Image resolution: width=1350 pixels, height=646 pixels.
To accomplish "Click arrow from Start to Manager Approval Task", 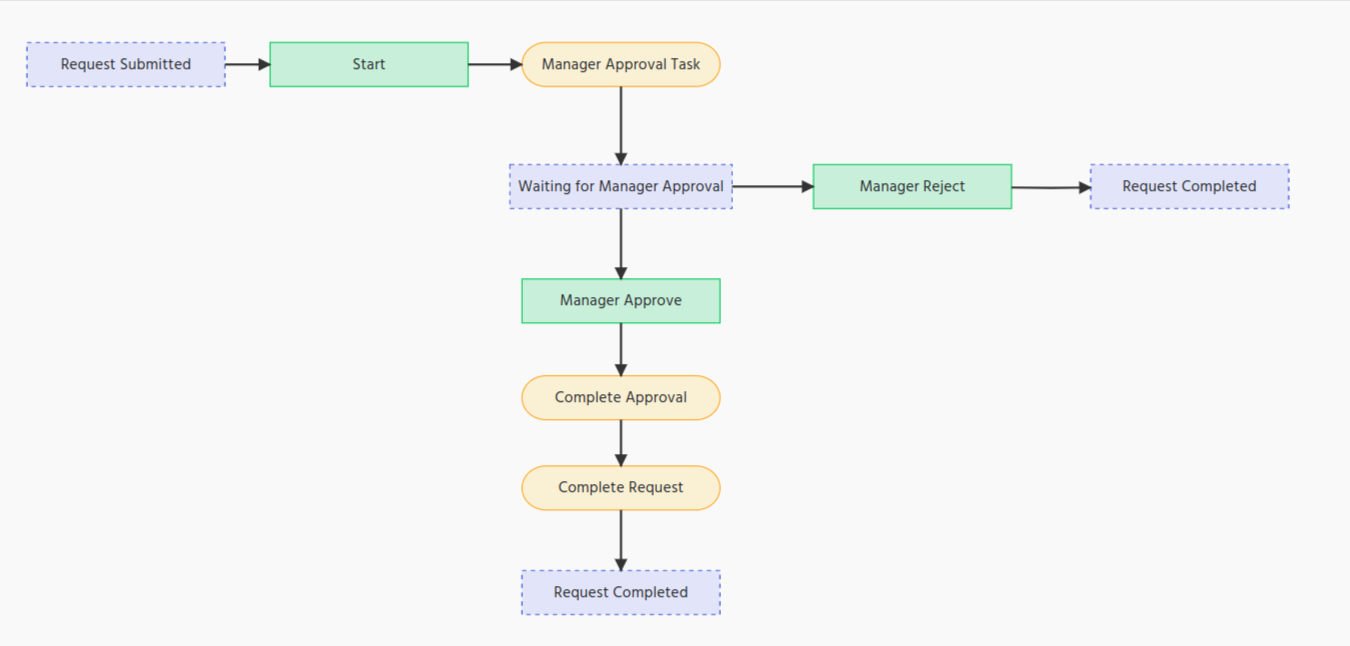I will point(495,64).
